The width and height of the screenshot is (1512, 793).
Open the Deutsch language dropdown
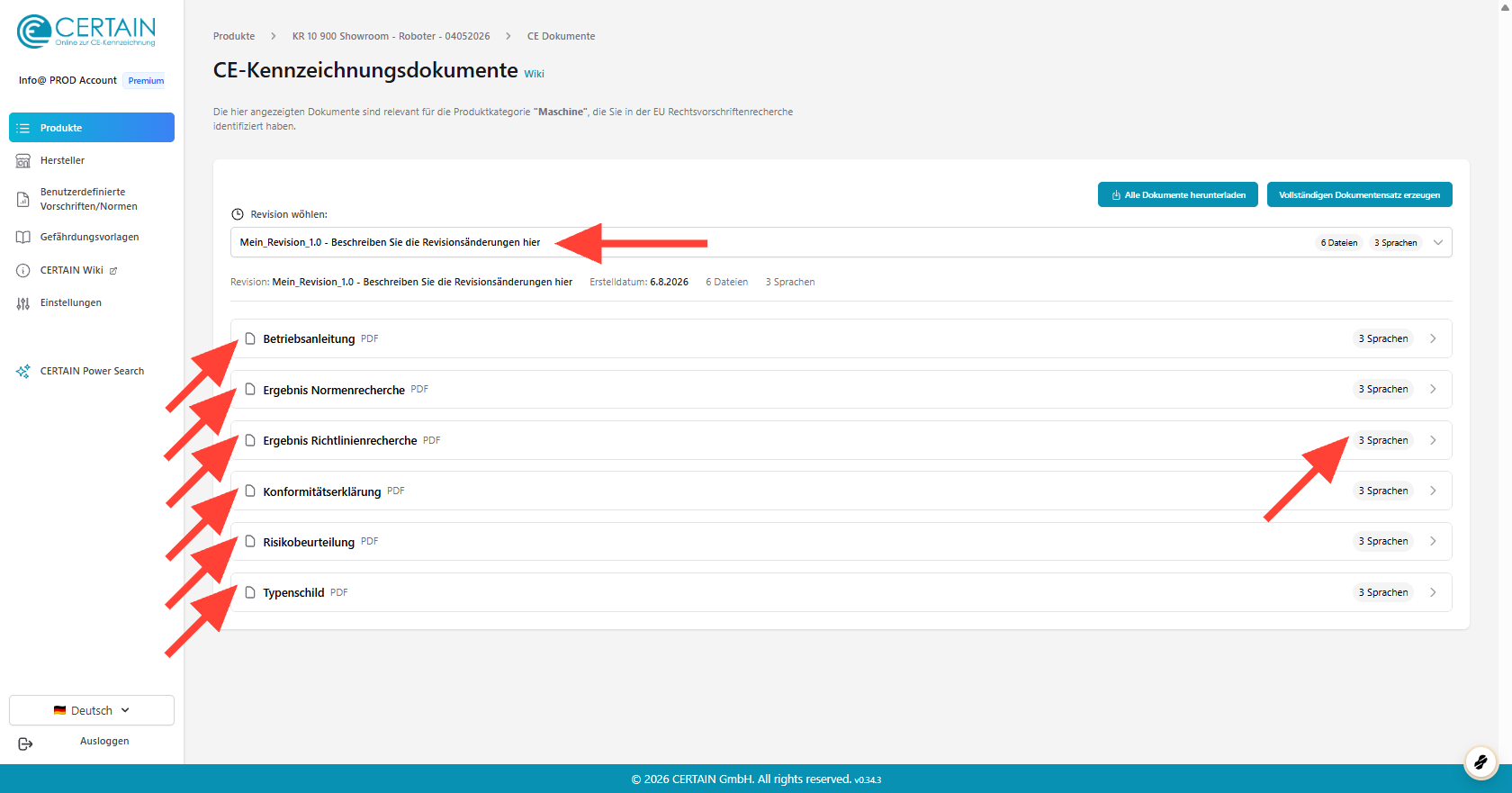[x=92, y=710]
